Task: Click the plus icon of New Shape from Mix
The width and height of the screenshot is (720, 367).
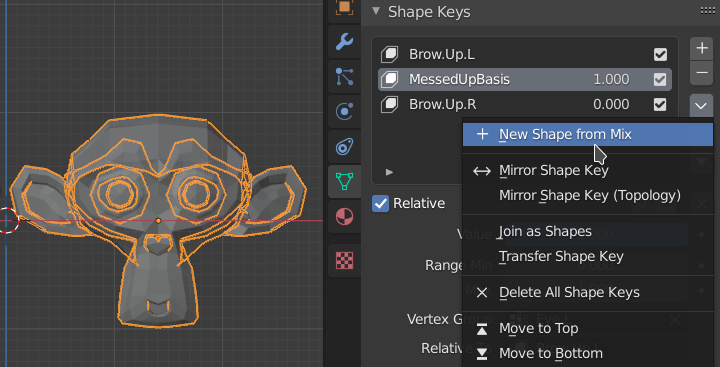Action: click(x=482, y=134)
